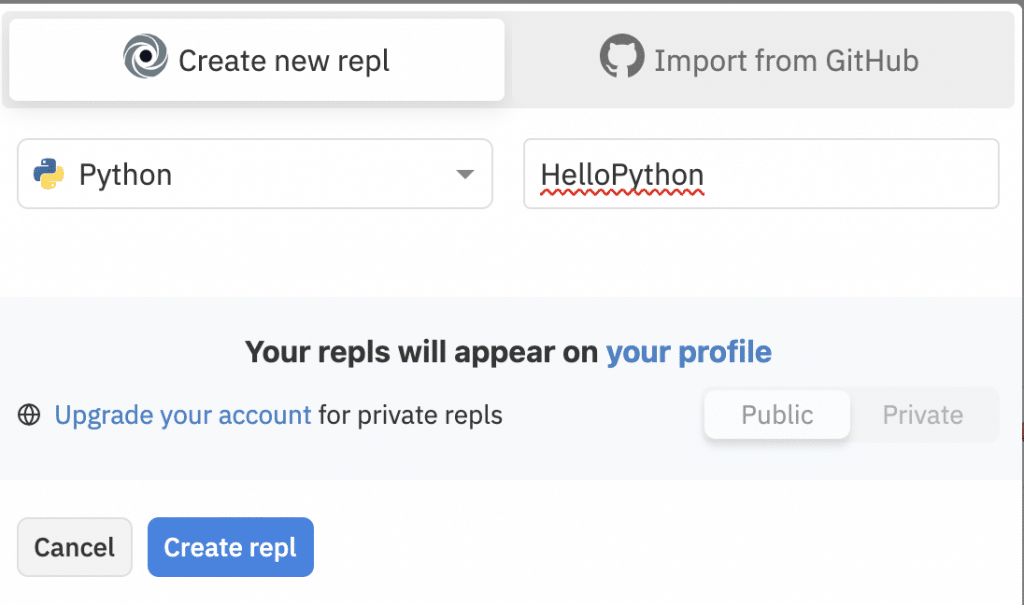Viewport: 1024px width, 605px height.
Task: Open the Upgrade your account link
Action: click(183, 416)
